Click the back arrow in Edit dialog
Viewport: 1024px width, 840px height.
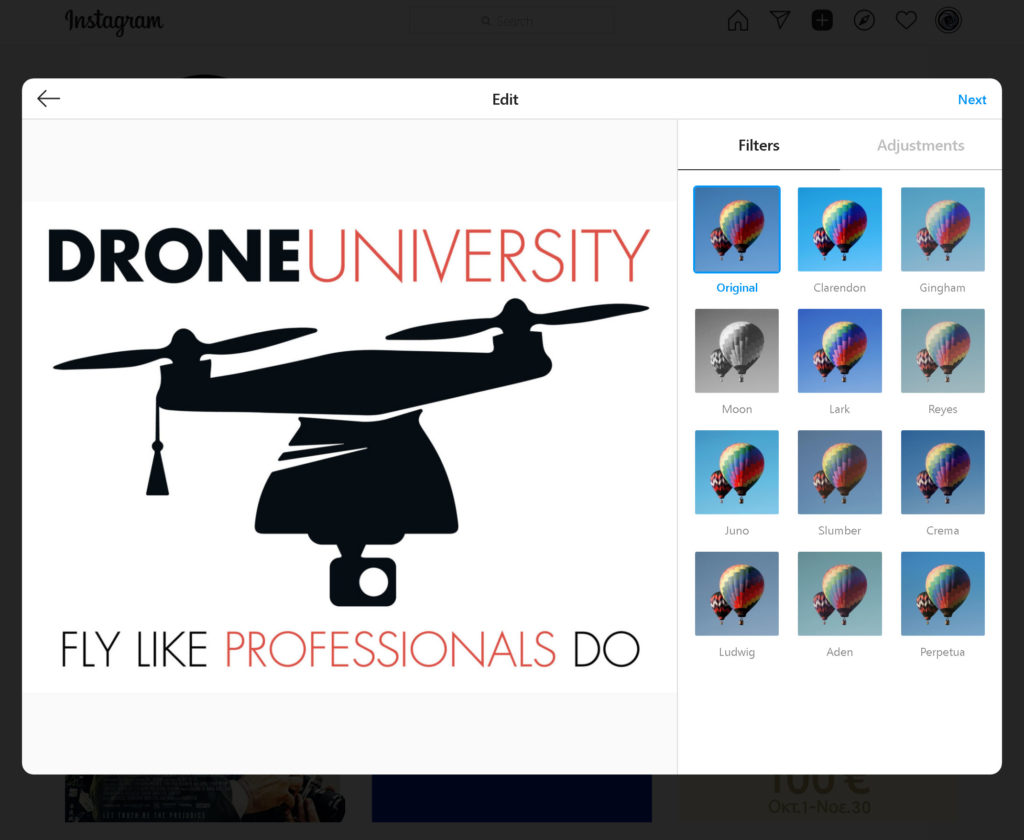click(x=48, y=98)
